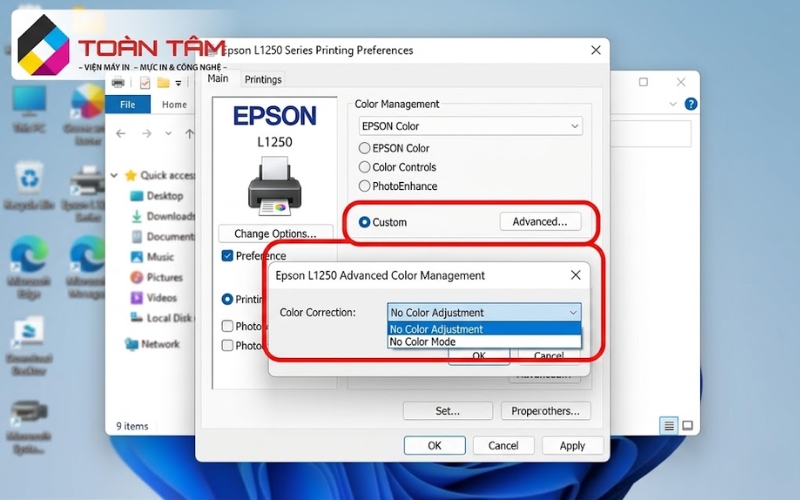
Task: Uncheck the Preference checkbox
Action: coord(228,256)
